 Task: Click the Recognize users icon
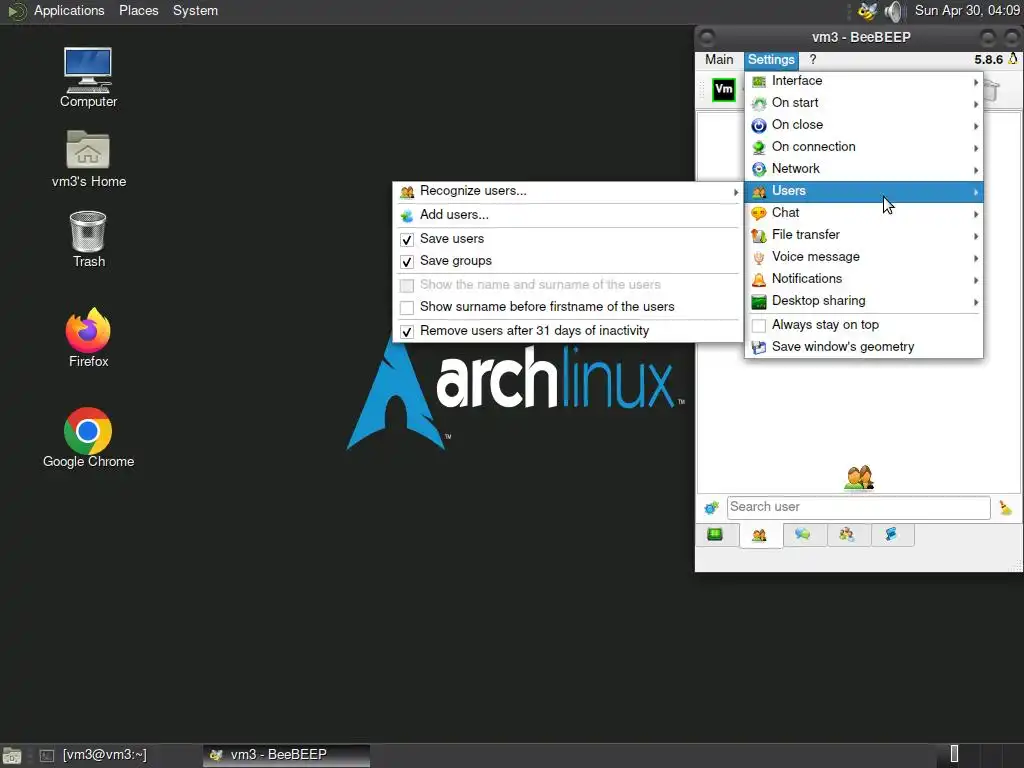(x=407, y=192)
